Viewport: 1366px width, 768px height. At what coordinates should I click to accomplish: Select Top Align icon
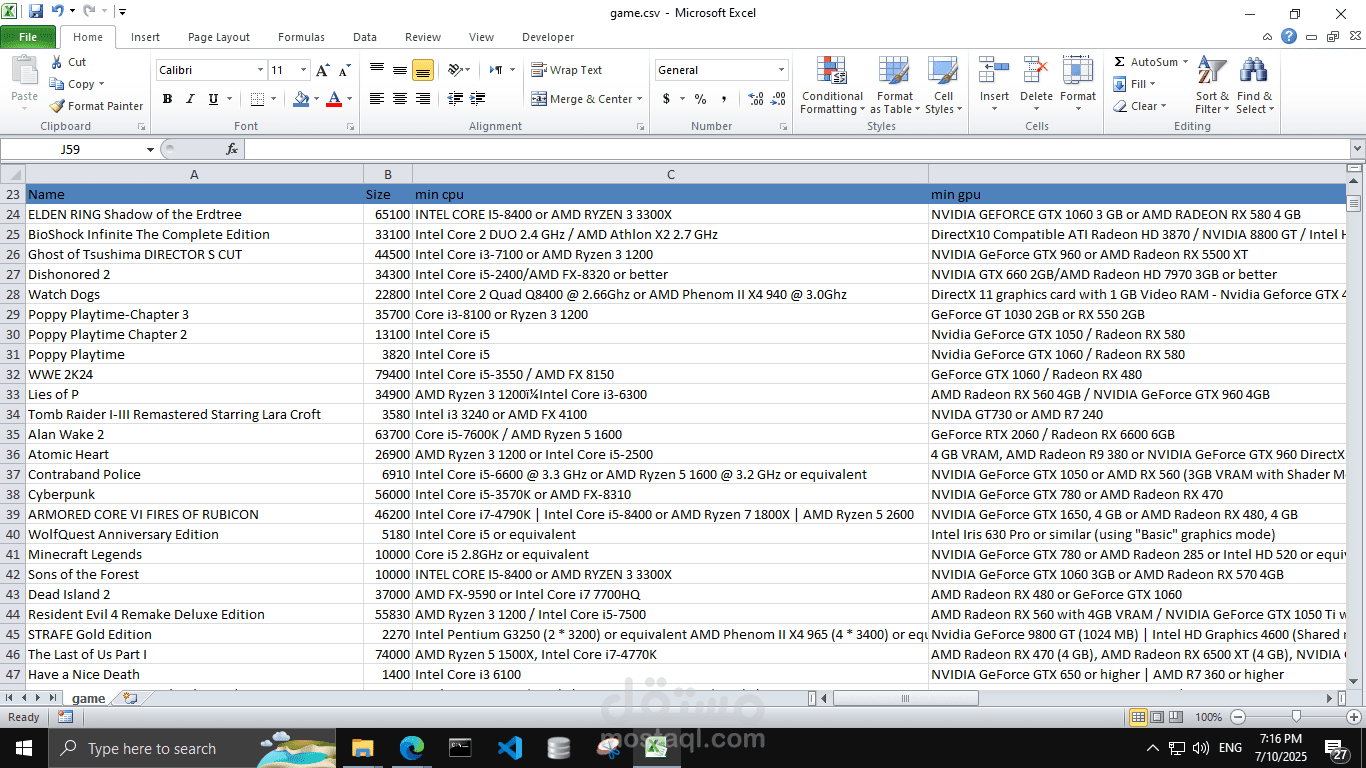pos(377,70)
